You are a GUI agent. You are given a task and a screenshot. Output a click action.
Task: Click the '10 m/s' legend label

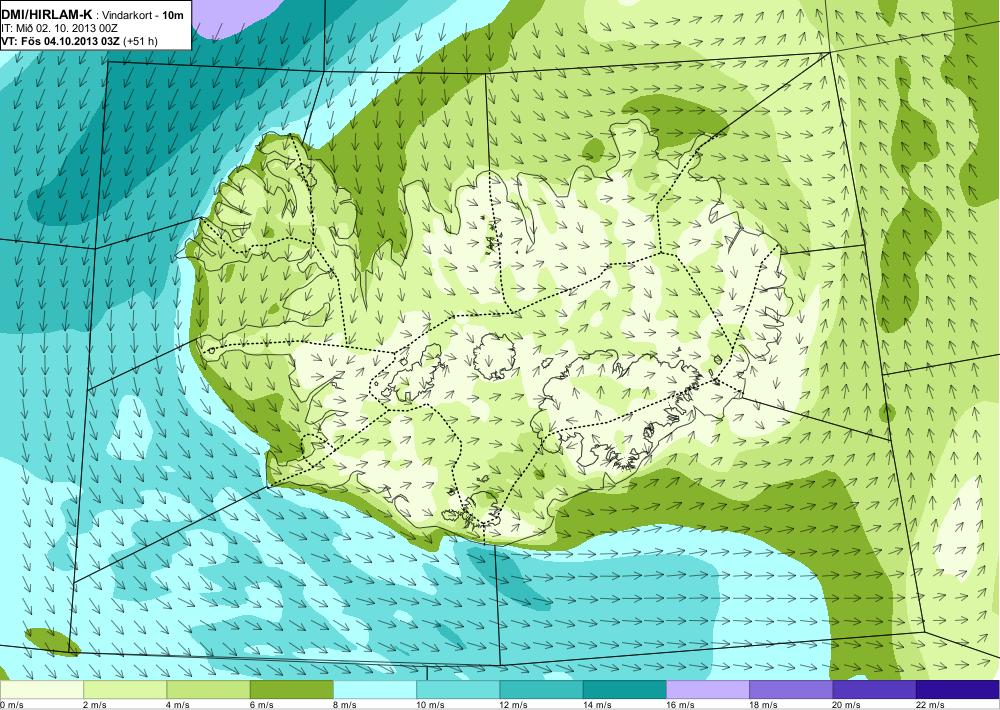coord(431,705)
